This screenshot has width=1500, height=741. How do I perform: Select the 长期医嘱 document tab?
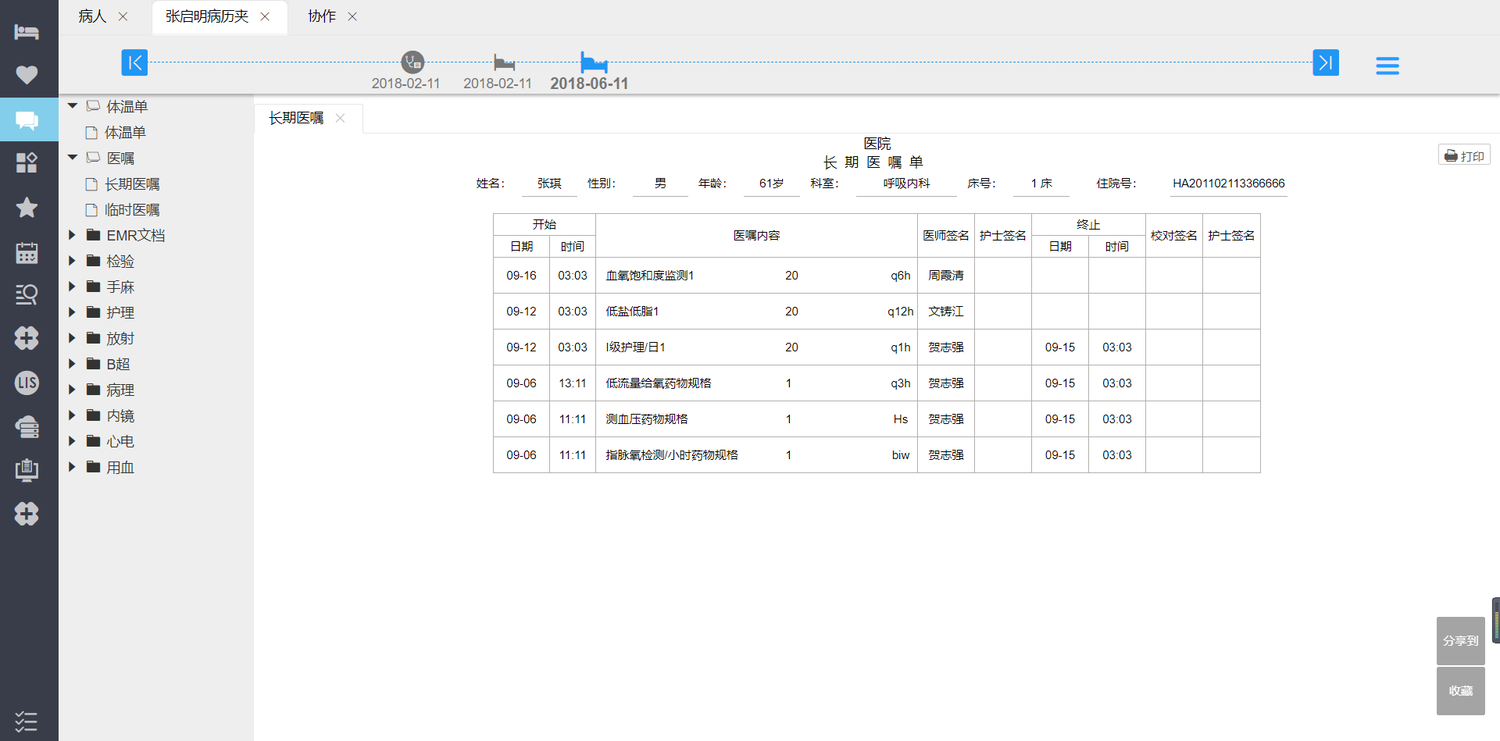point(296,118)
